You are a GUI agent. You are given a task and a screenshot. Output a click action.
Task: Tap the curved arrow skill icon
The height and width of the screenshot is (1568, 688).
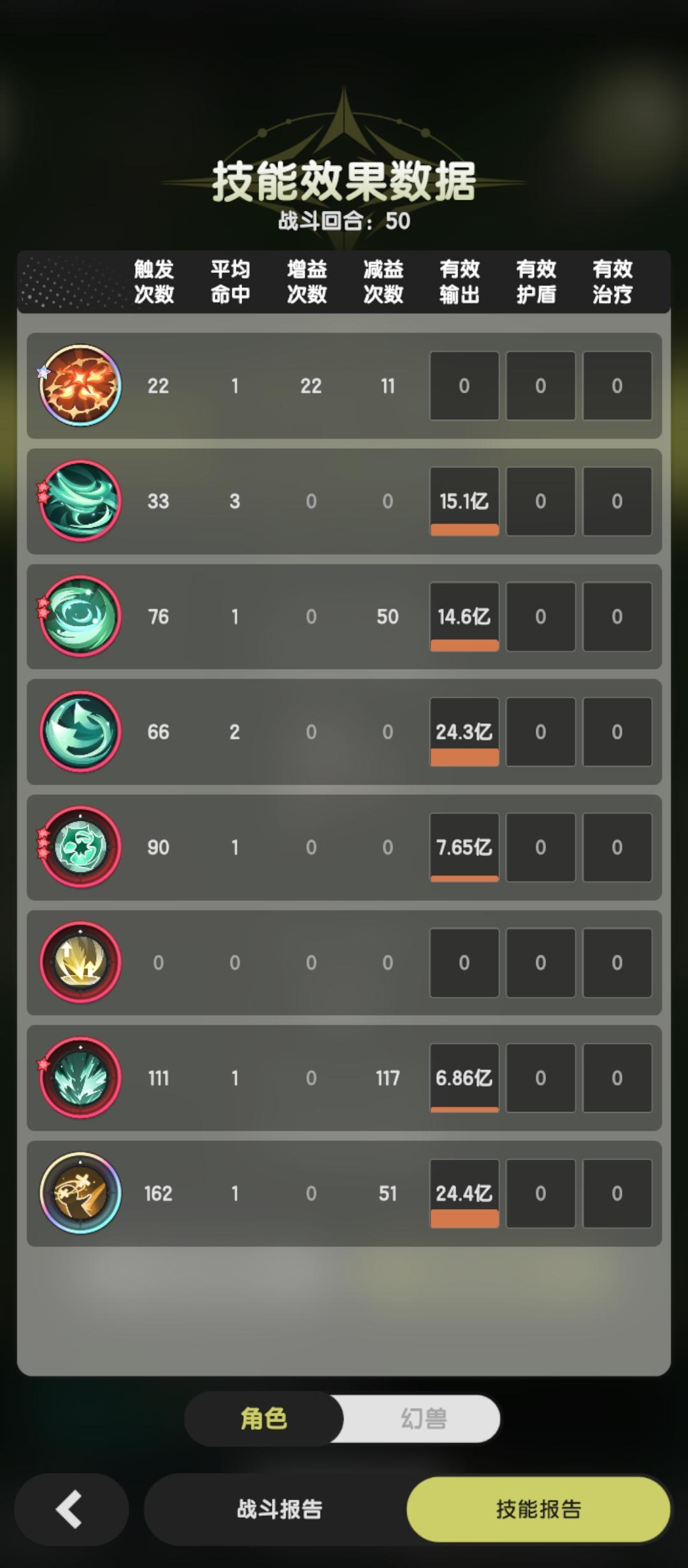pyautogui.click(x=80, y=732)
